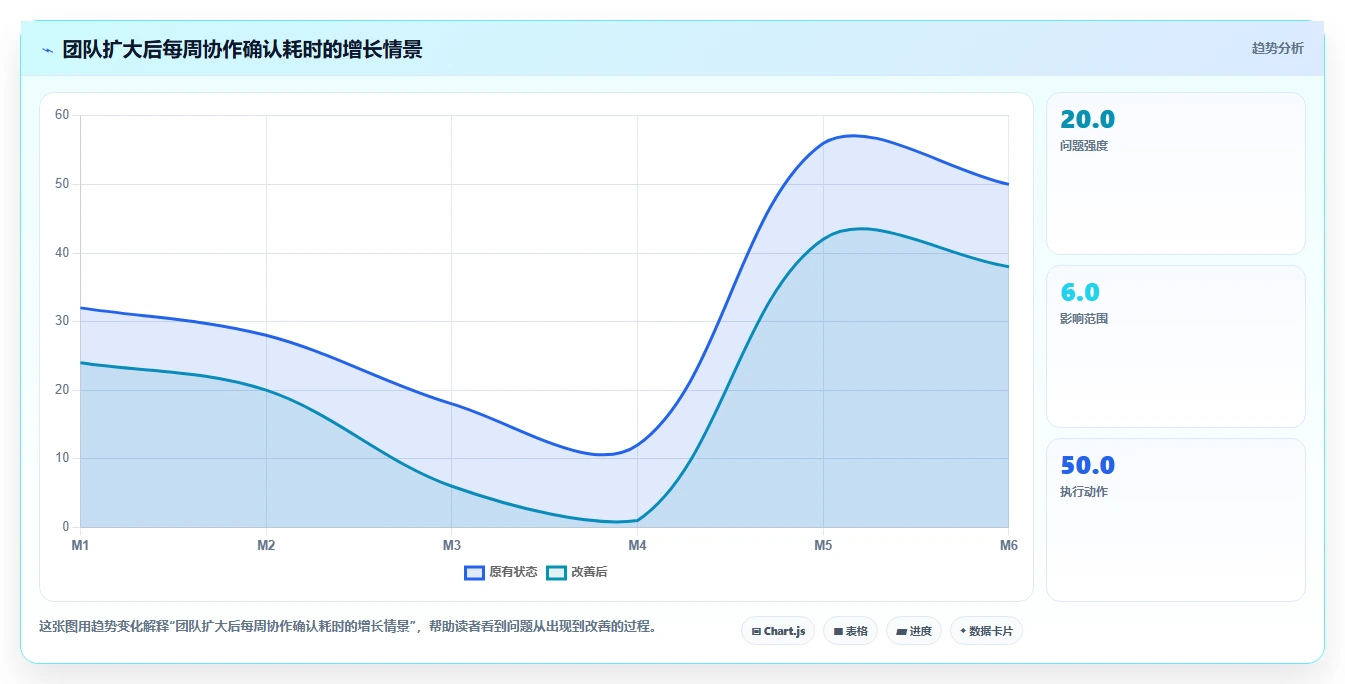Screen dimensions: 1345x684
Task: Click the icon inside the Chart.js tag
Action: pos(756,632)
